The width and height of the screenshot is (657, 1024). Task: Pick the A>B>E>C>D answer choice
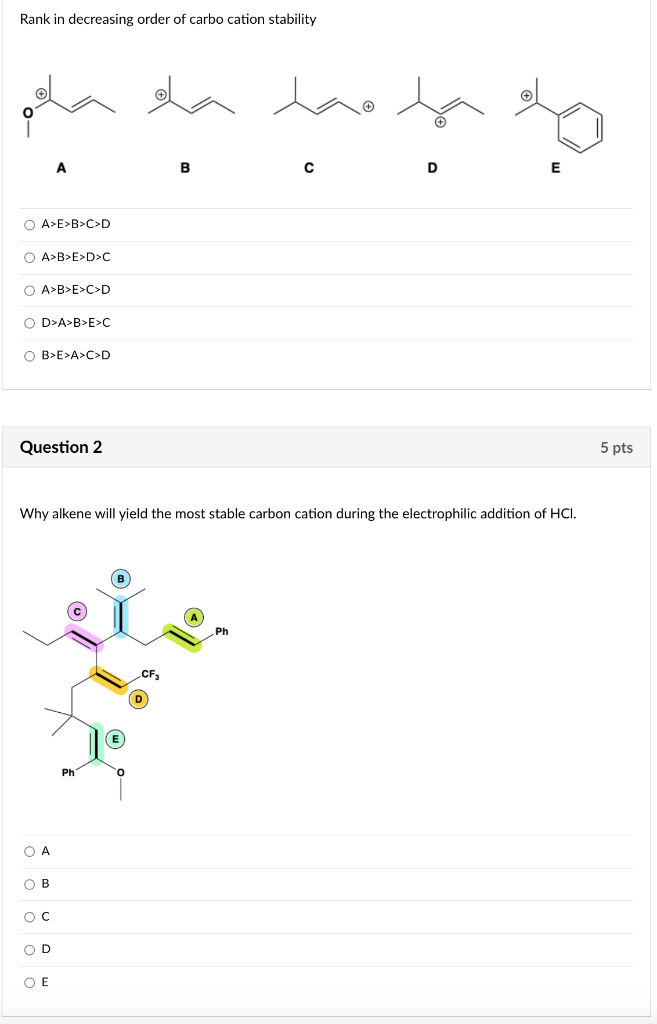tap(31, 290)
